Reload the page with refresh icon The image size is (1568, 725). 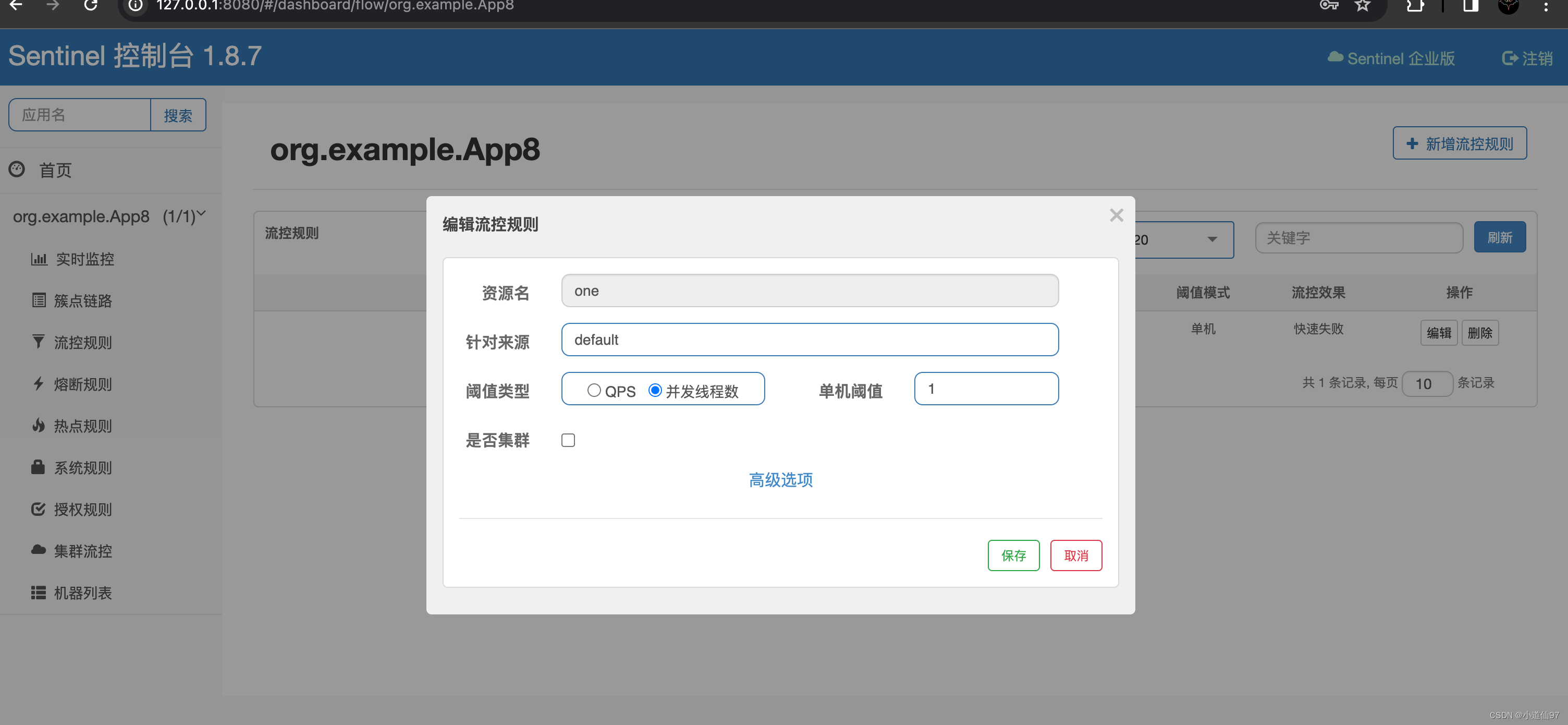(91, 6)
